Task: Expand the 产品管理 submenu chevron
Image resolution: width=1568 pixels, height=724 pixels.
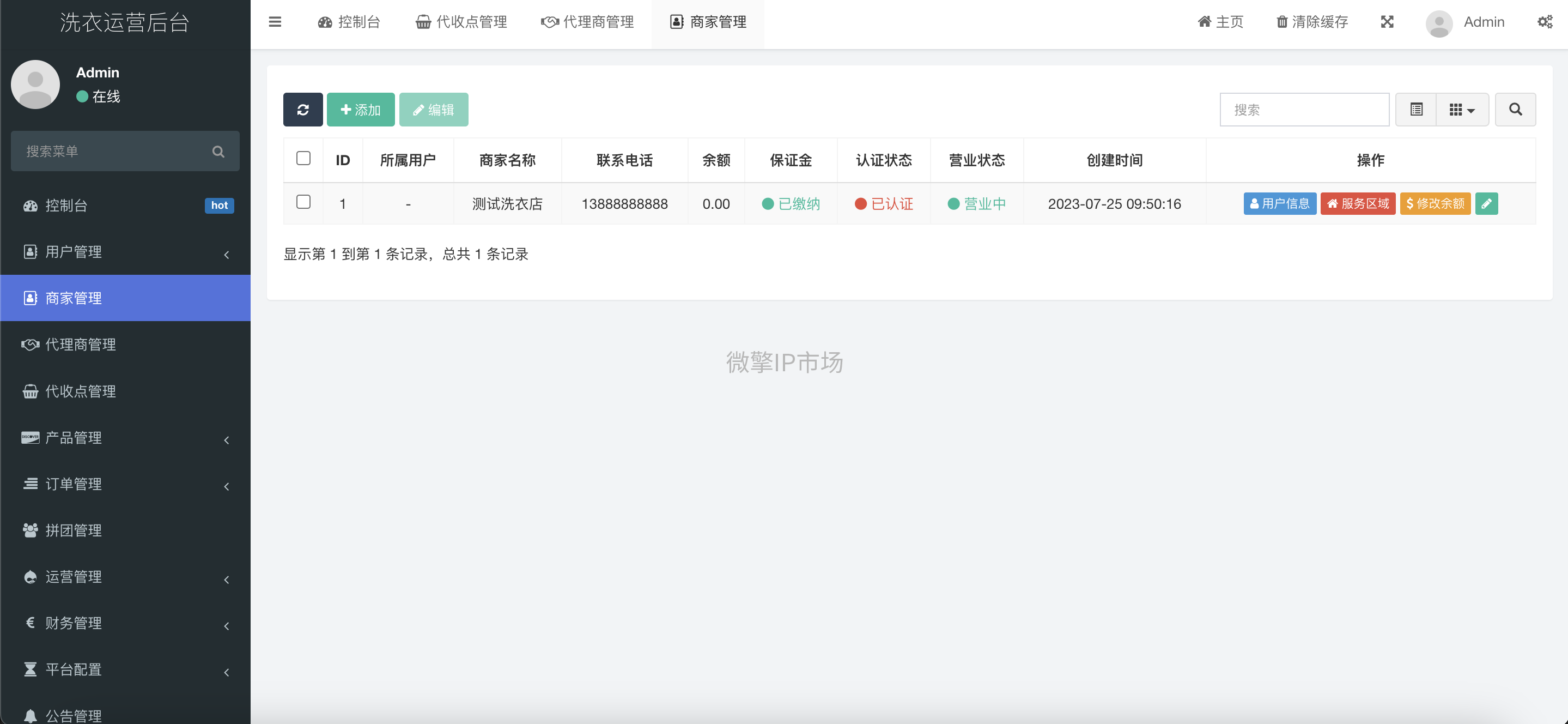Action: 227,439
